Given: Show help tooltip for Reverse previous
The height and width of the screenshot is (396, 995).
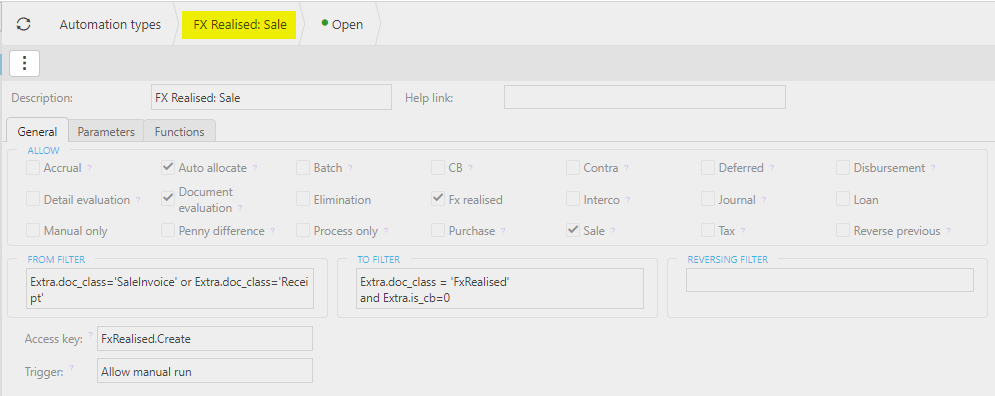Looking at the screenshot, I should pos(949,231).
